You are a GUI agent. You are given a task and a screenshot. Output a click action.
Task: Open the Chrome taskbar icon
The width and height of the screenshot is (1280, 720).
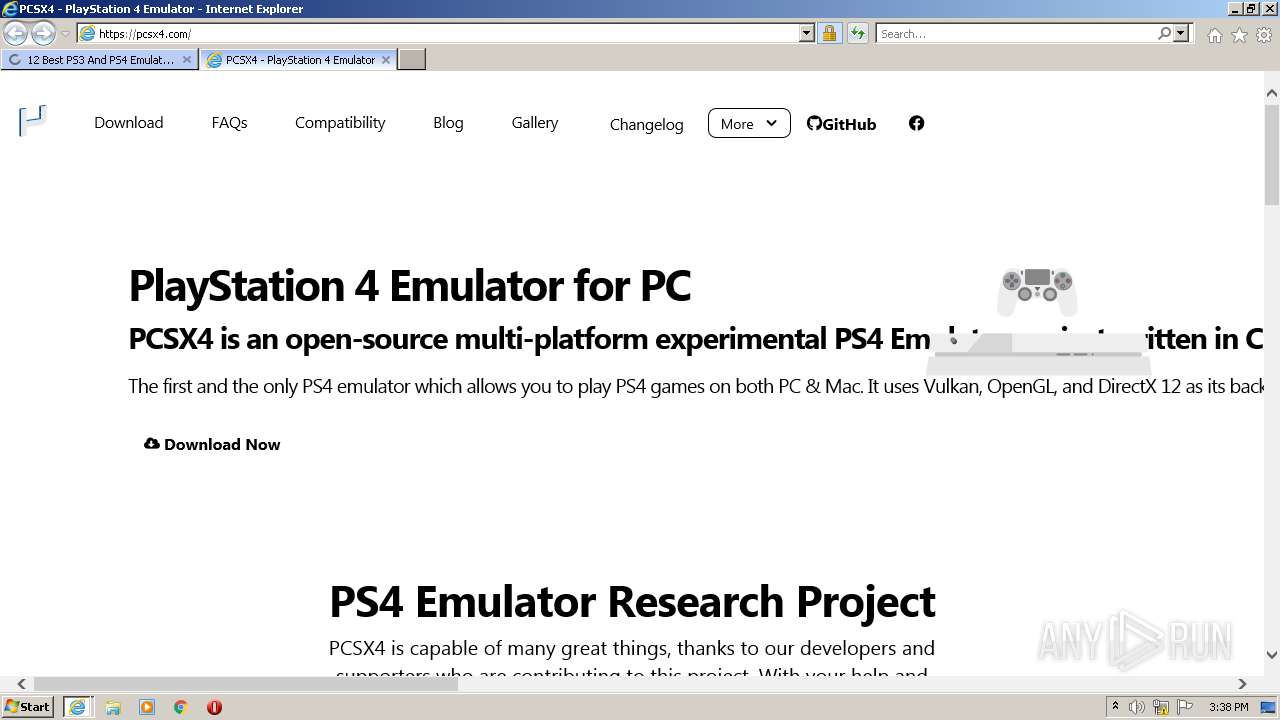[x=181, y=707]
